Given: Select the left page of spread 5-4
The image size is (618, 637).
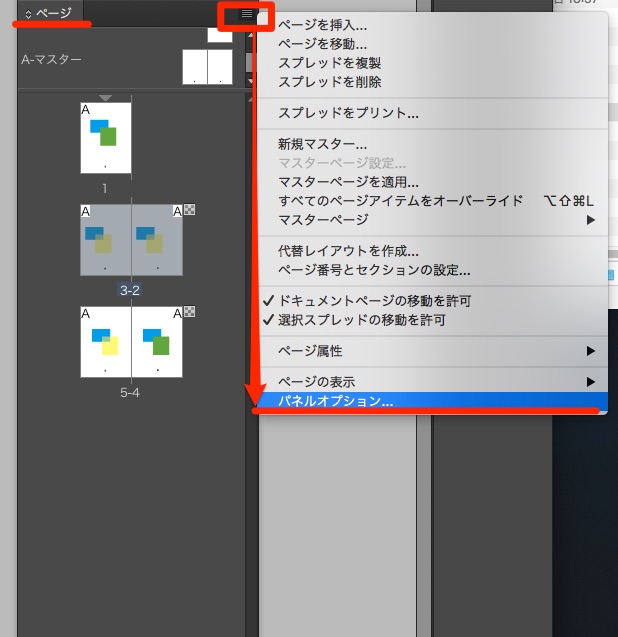Looking at the screenshot, I should coord(106,342).
